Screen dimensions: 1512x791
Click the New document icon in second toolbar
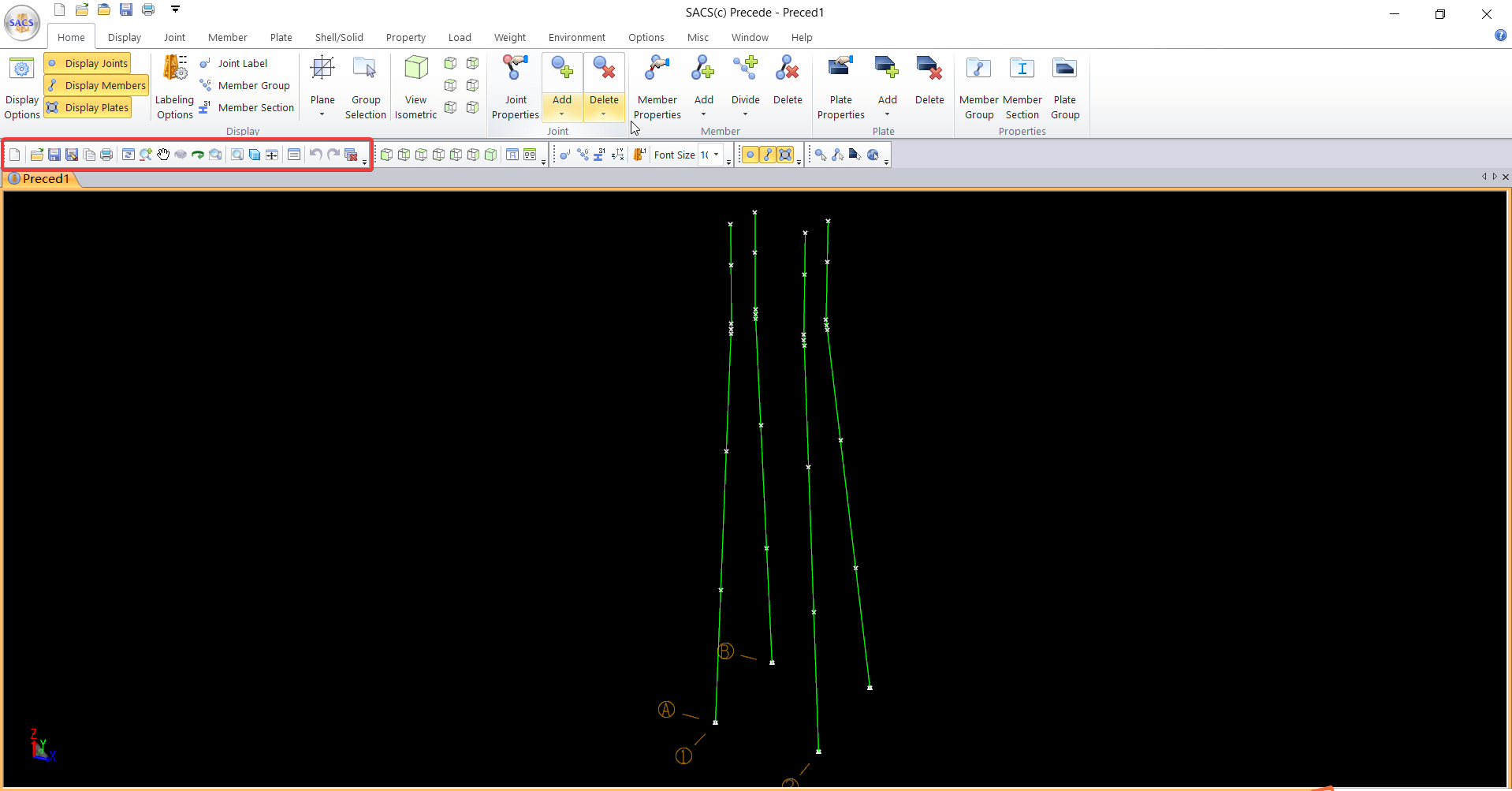15,155
